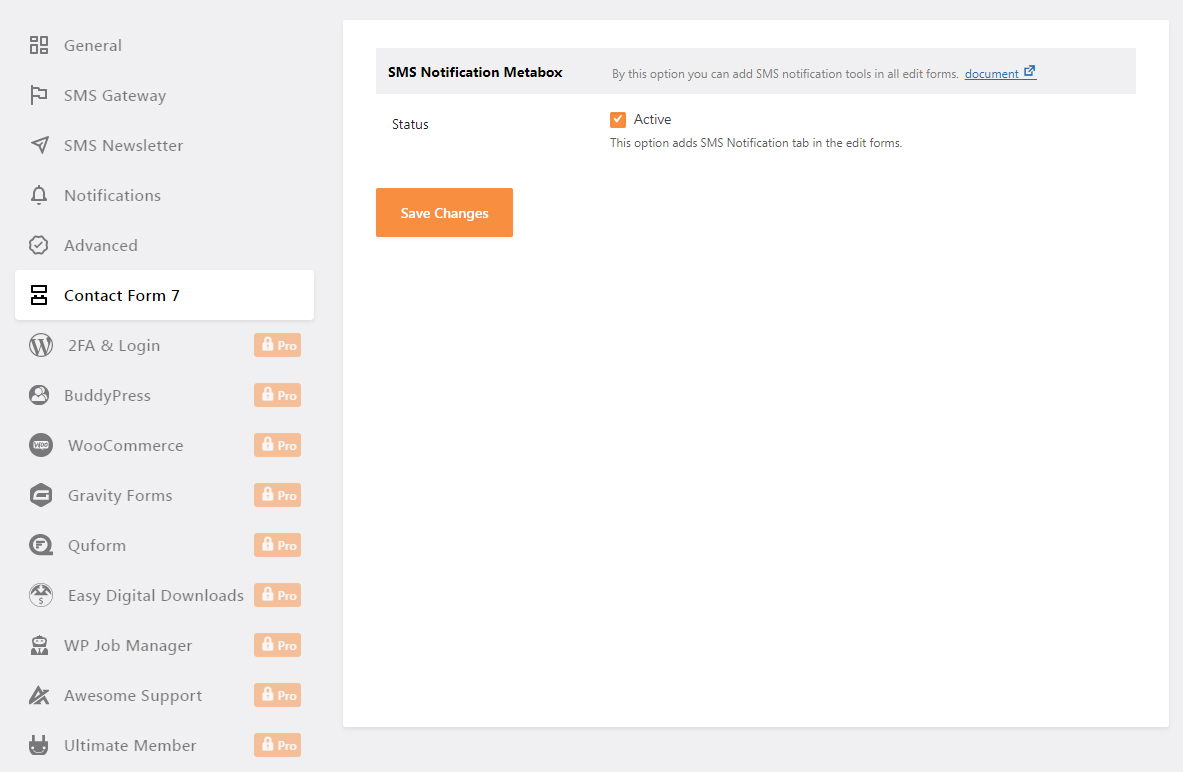Image resolution: width=1183 pixels, height=772 pixels.
Task: Click the SMS Newsletter paper plane icon
Action: [x=39, y=145]
